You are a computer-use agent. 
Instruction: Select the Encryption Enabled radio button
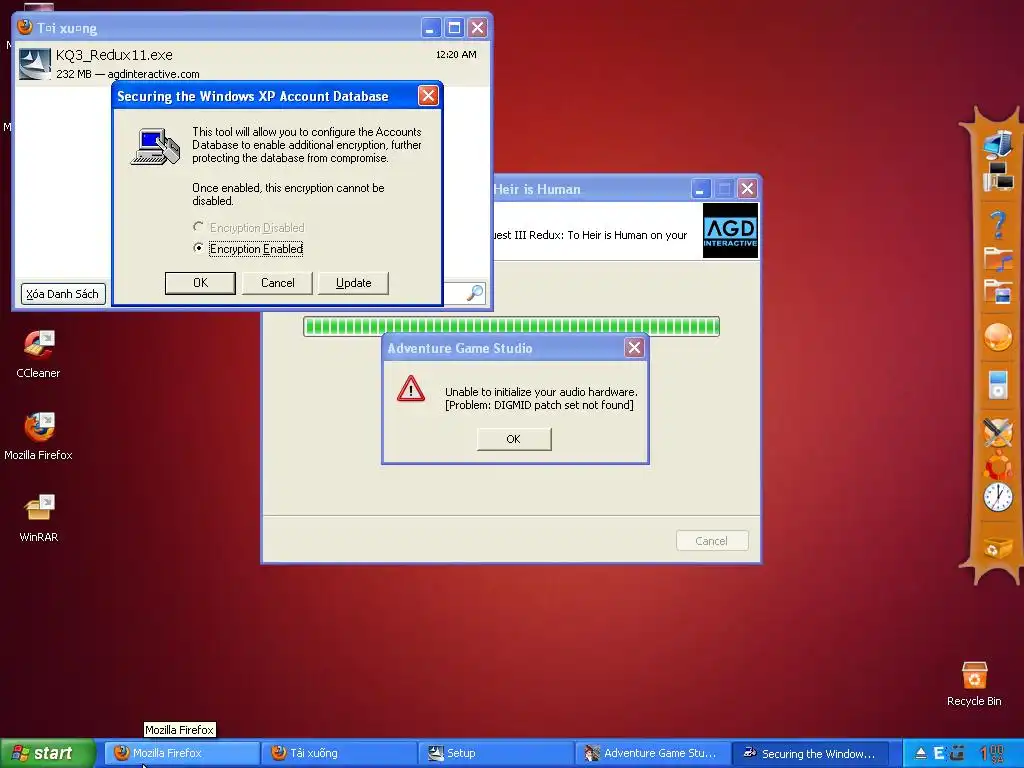(x=198, y=248)
